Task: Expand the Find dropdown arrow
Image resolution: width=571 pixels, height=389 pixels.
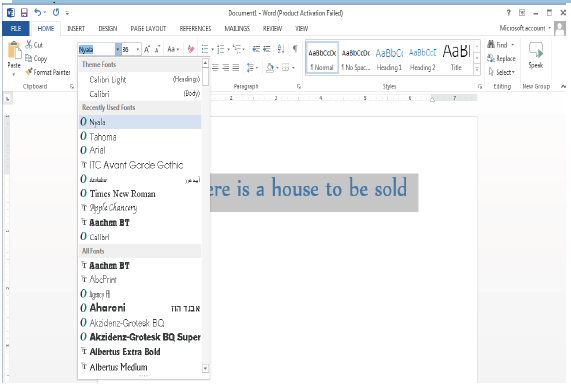Action: click(x=513, y=45)
